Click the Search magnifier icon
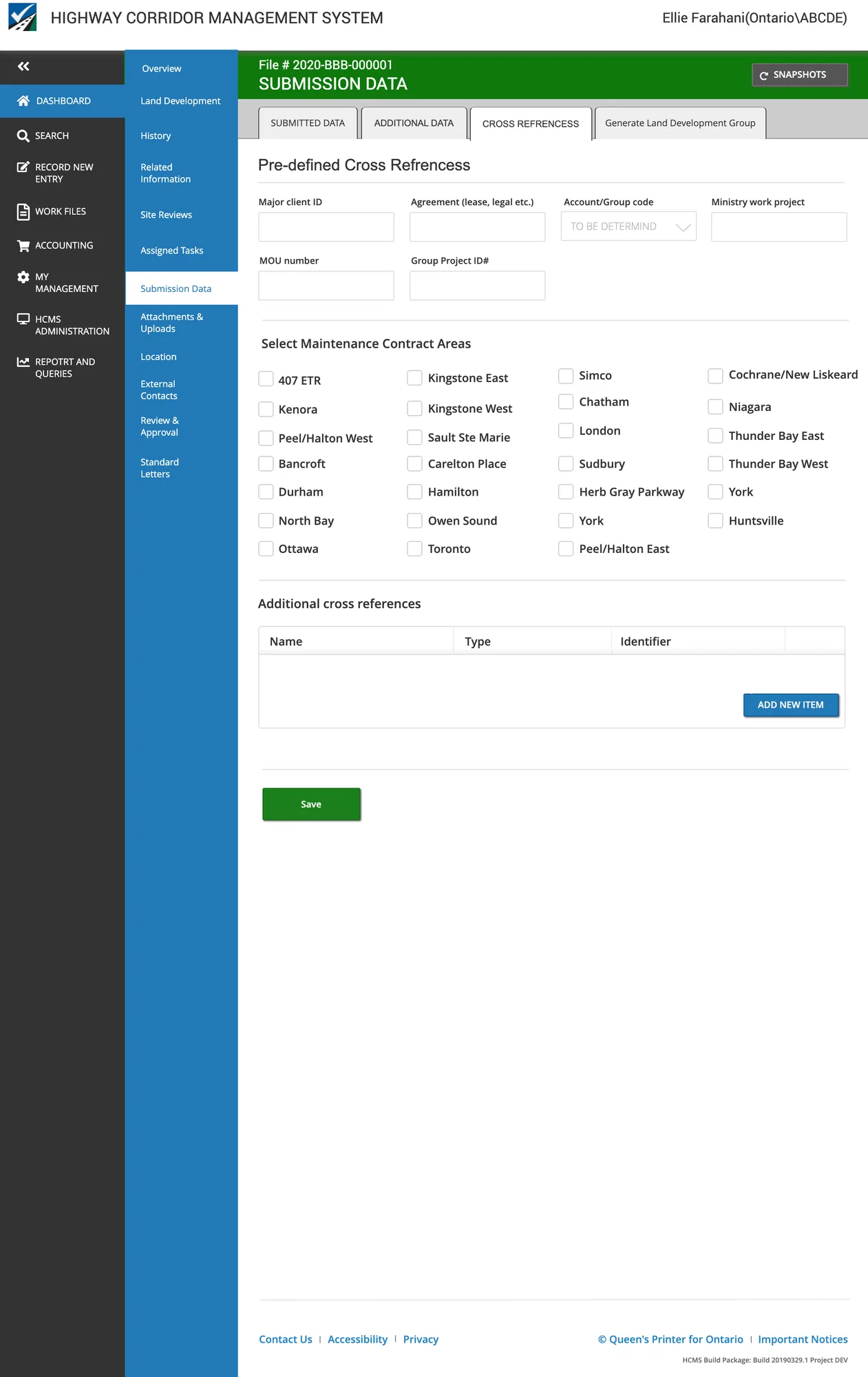Screen dimensions: 868x1377 23,136
